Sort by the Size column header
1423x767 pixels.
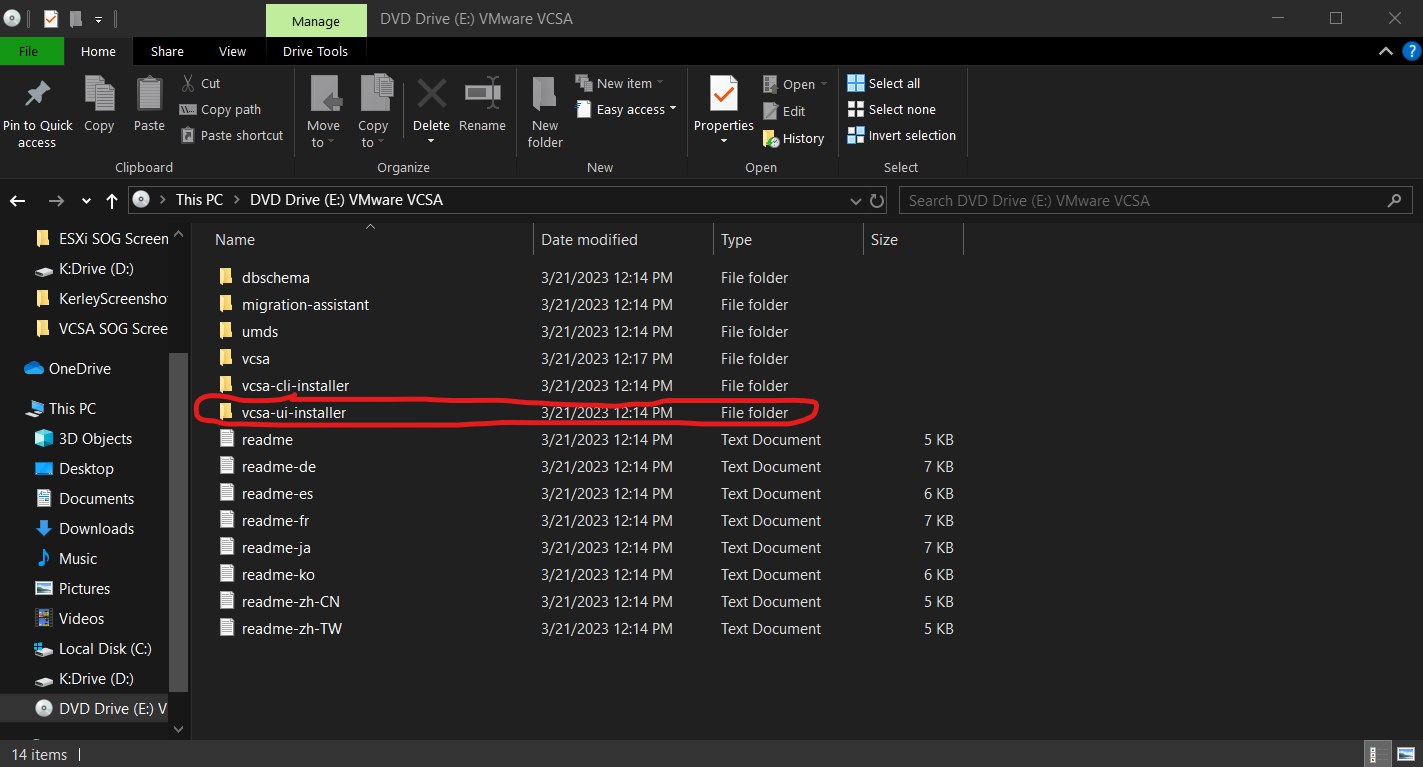[913, 240]
